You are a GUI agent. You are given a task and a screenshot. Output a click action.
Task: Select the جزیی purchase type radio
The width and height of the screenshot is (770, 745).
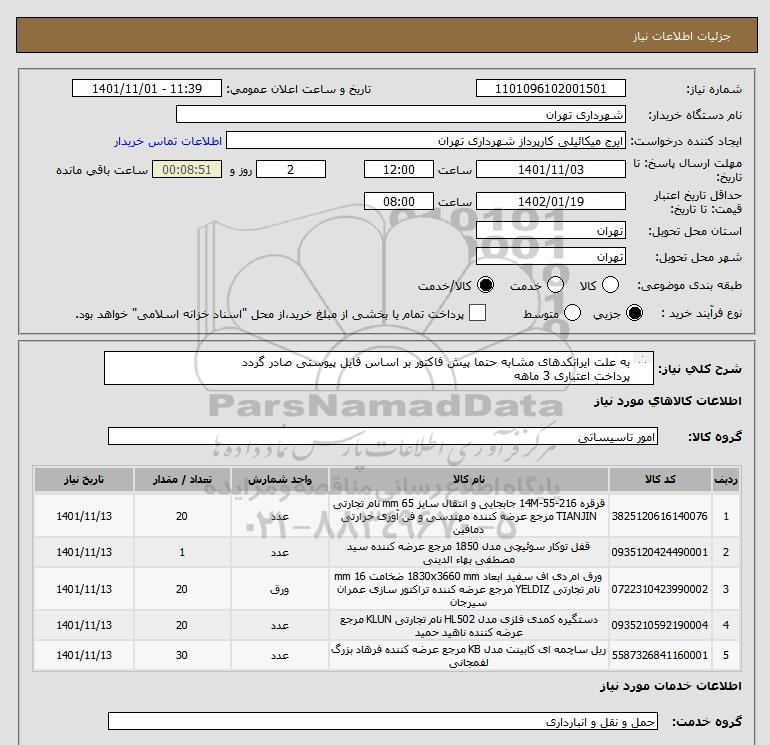point(634,313)
